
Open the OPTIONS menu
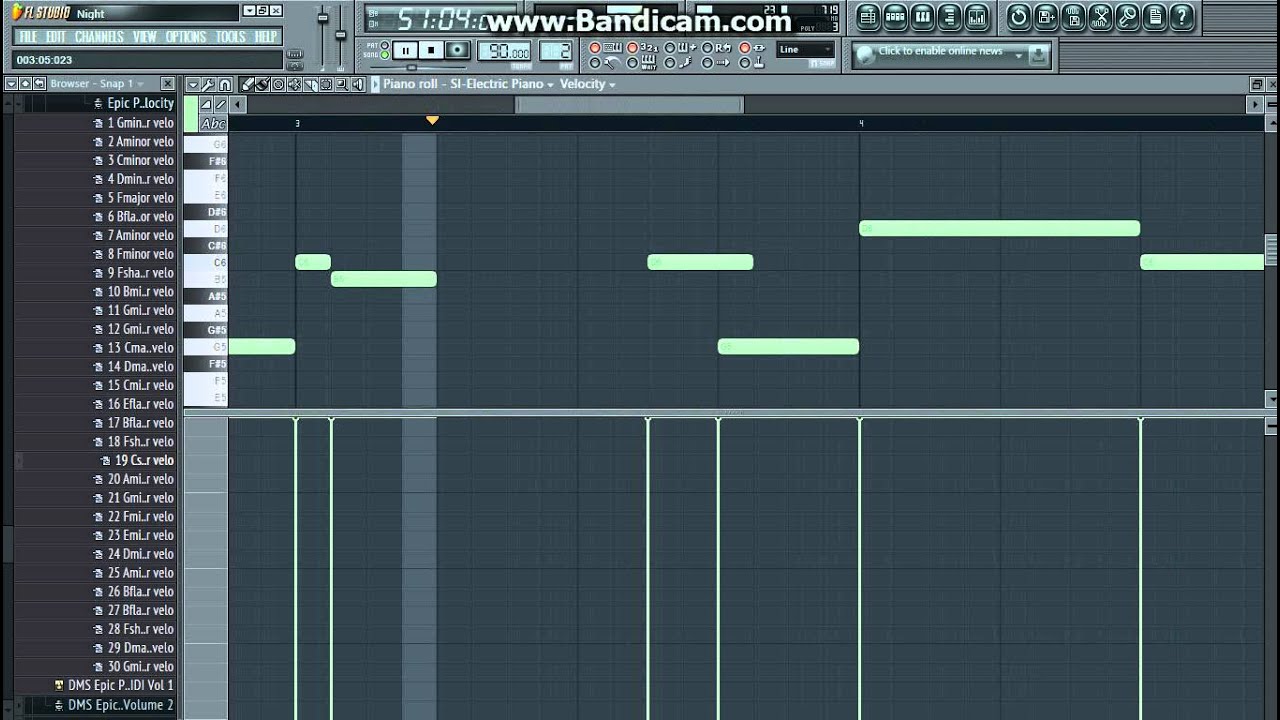point(185,37)
